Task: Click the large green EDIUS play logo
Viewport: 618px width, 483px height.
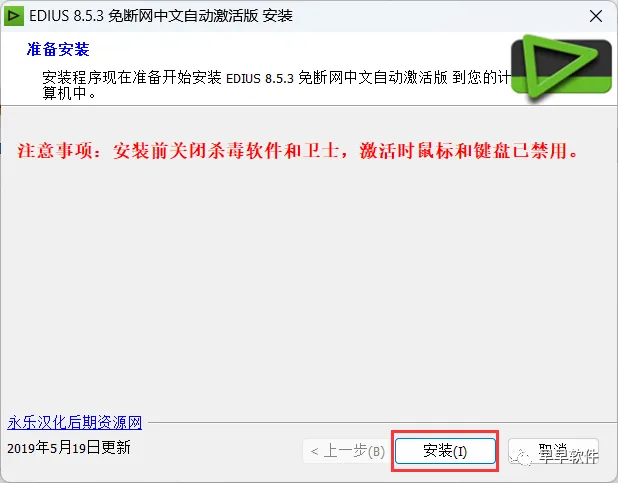Action: (561, 67)
